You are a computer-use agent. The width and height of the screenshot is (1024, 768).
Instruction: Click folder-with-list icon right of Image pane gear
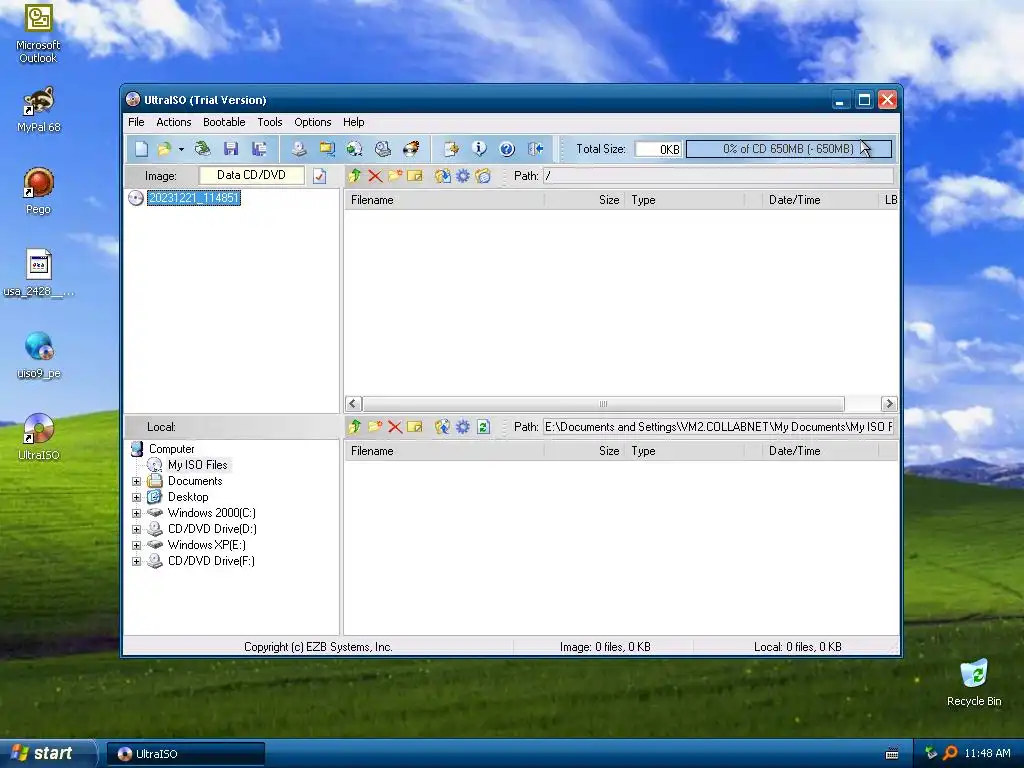pos(483,176)
